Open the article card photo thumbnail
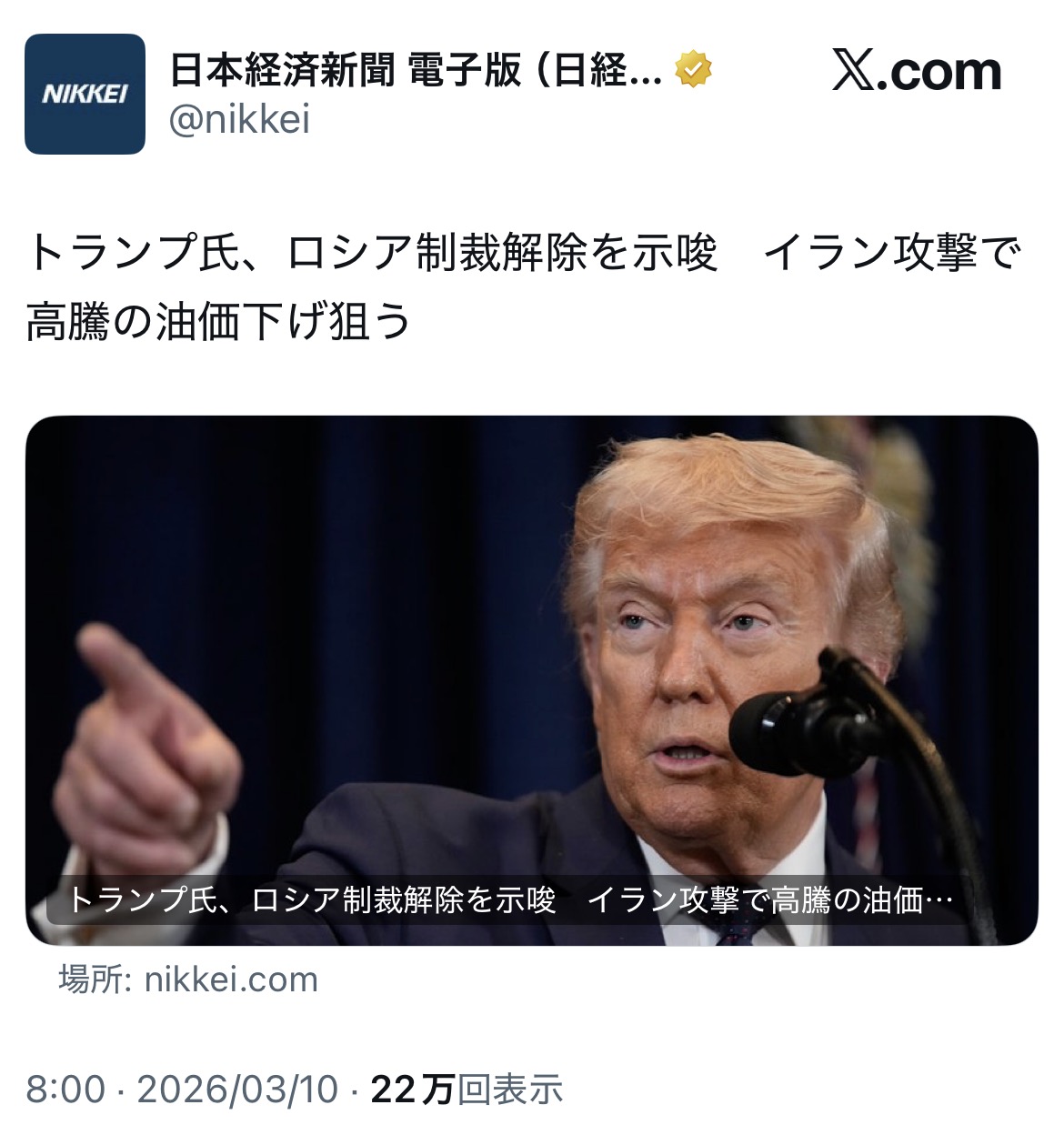 (x=532, y=680)
